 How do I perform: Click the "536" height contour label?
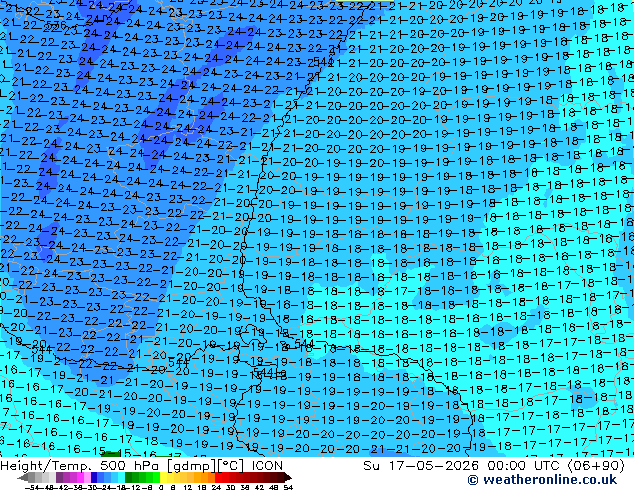[x=56, y=25]
